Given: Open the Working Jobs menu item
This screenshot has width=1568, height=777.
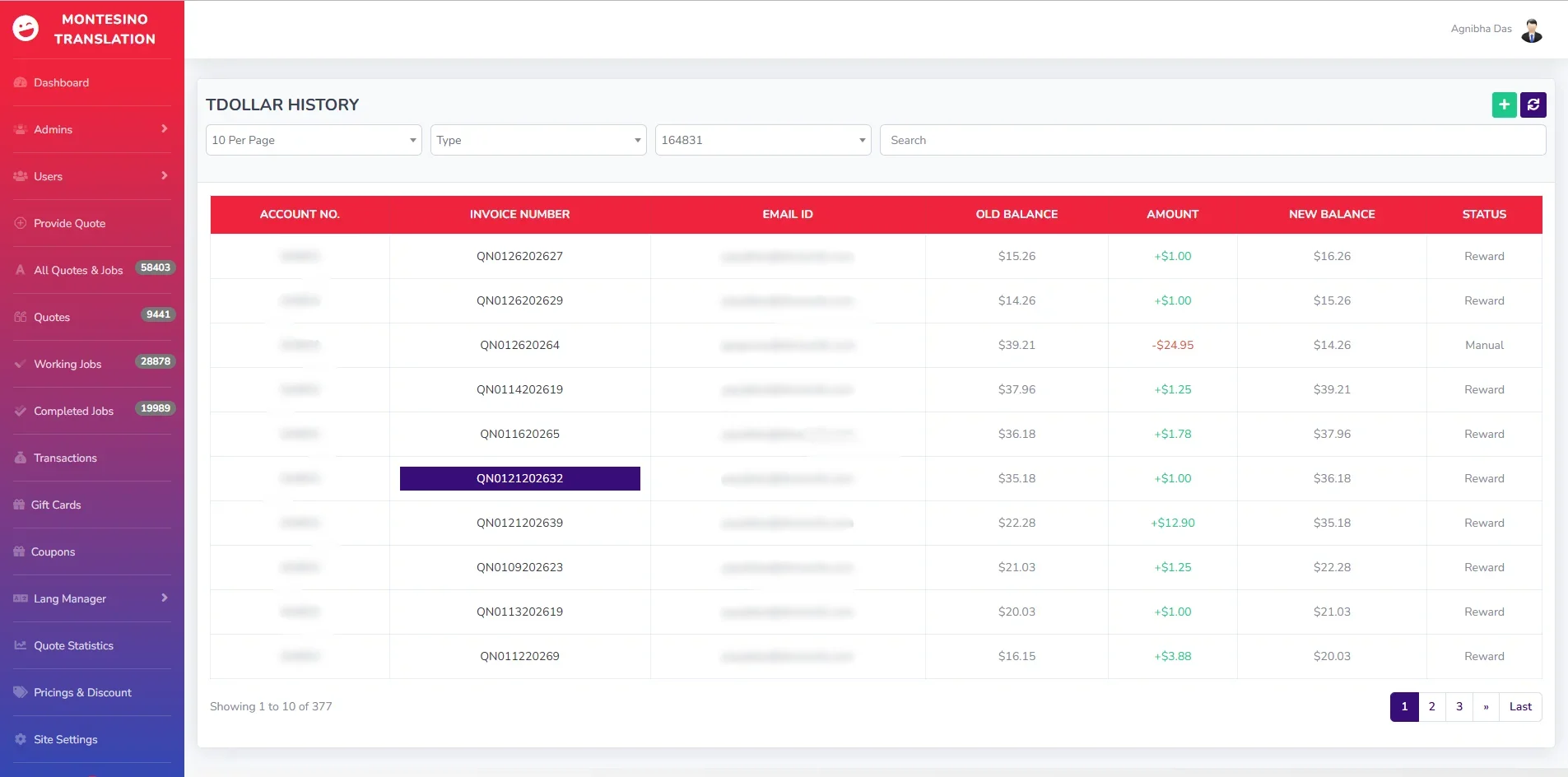Looking at the screenshot, I should tap(67, 364).
